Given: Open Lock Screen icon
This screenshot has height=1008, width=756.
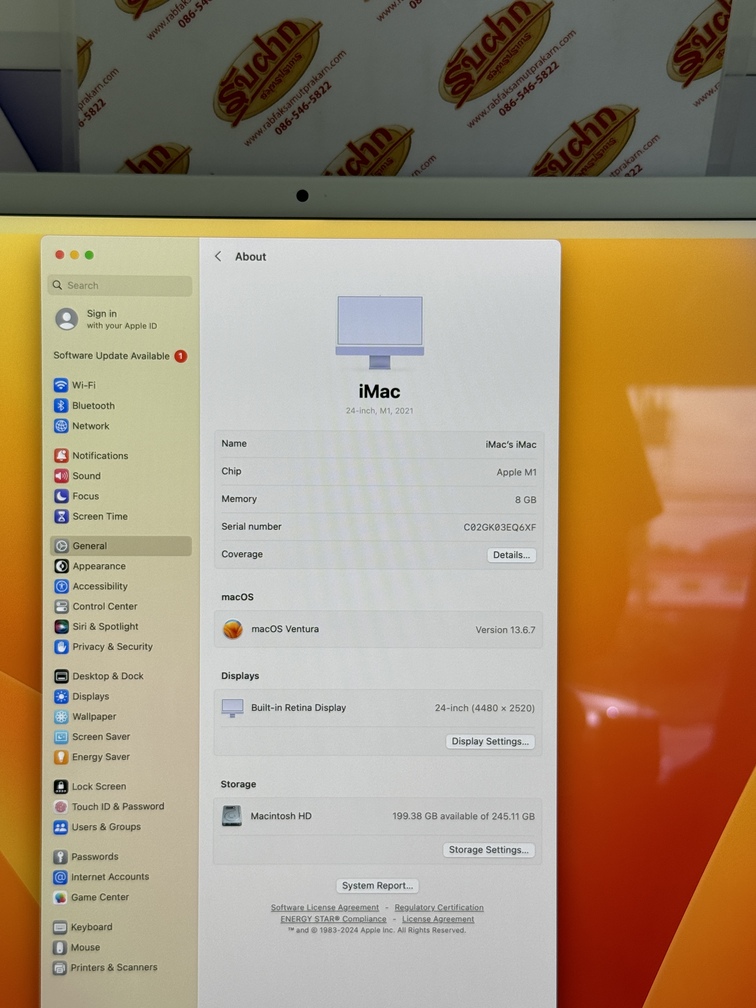Looking at the screenshot, I should point(60,787).
